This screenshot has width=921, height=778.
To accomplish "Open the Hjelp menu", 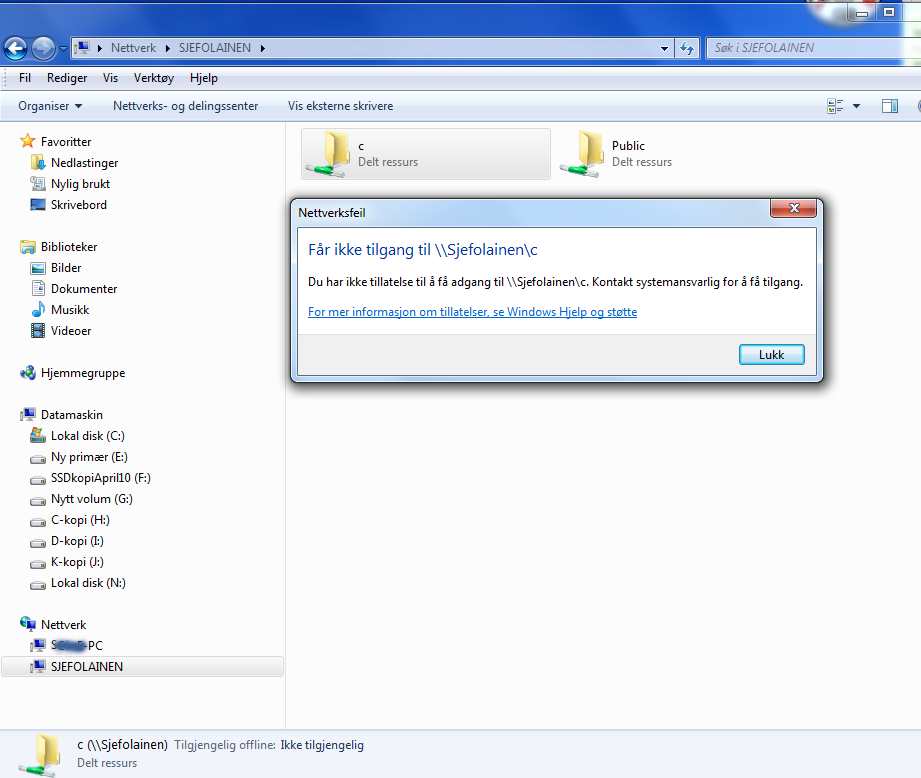I will (204, 78).
